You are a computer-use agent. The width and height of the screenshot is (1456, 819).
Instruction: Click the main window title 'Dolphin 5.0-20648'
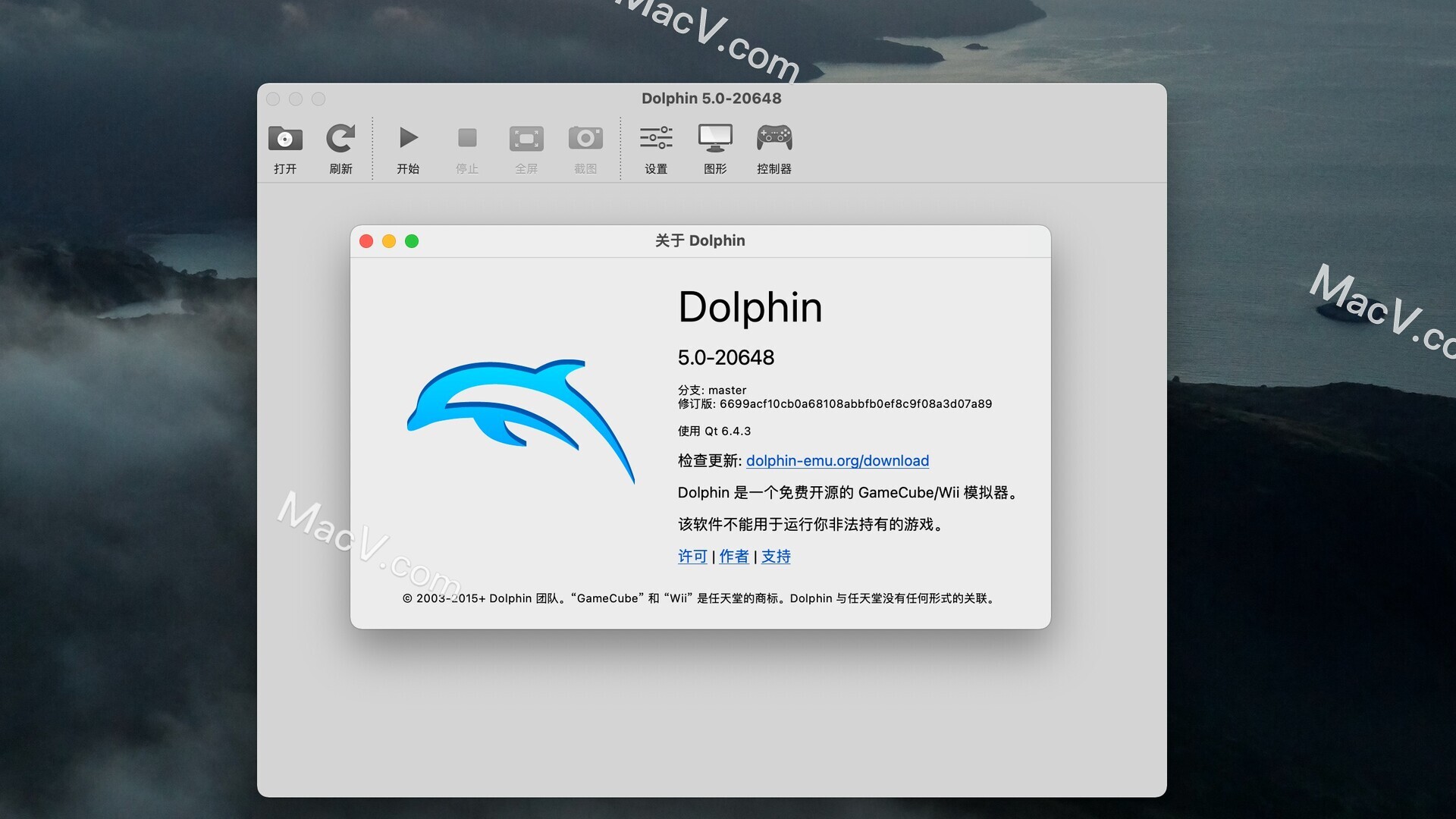click(x=711, y=99)
